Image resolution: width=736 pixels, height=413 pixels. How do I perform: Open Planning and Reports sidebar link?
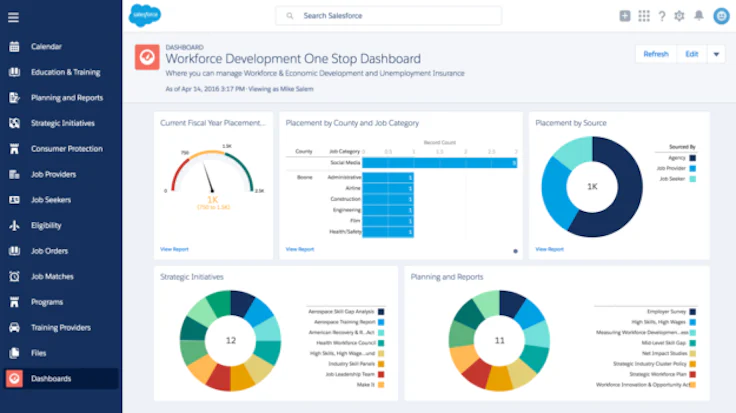click(67, 98)
